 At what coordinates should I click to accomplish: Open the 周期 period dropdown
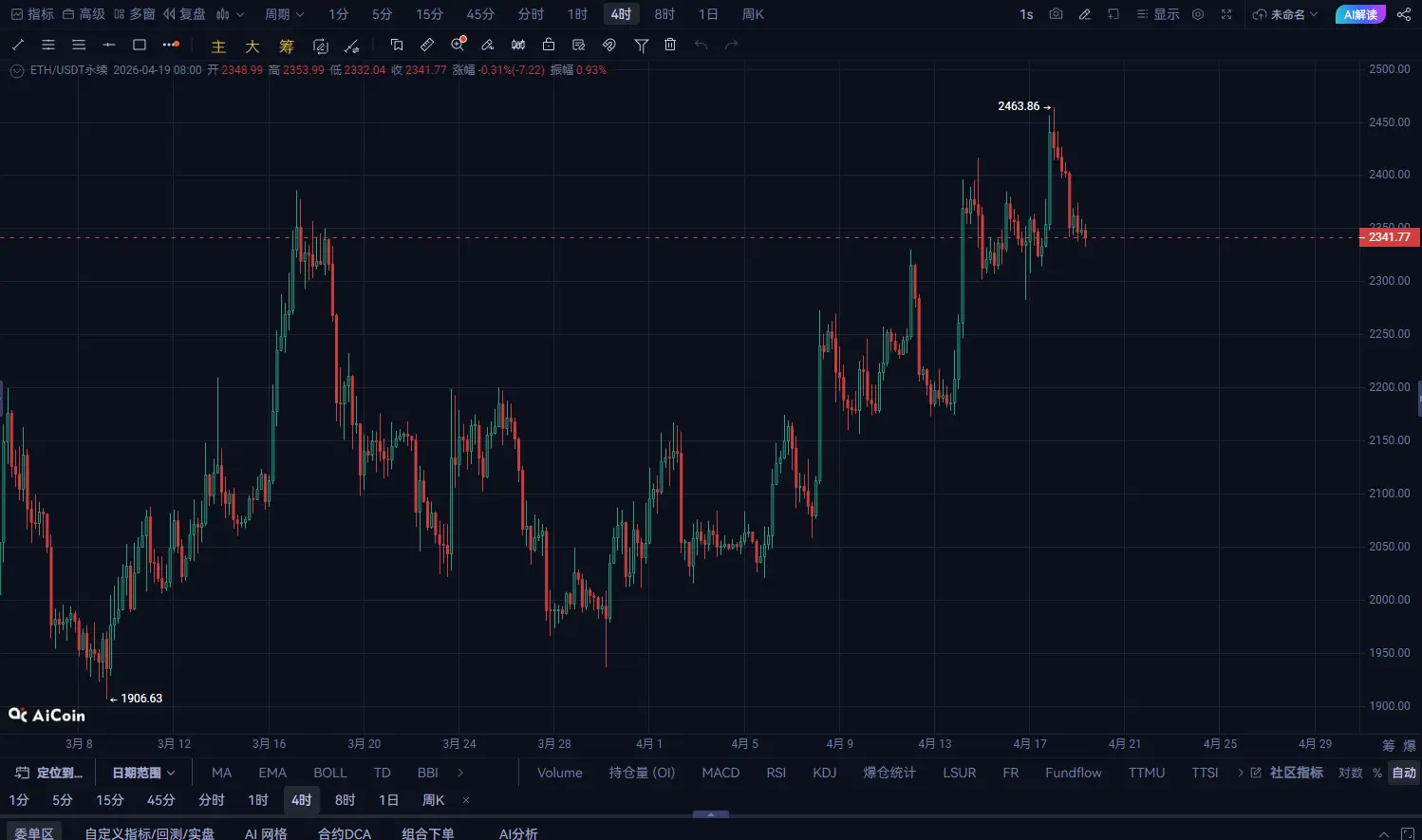click(x=285, y=14)
